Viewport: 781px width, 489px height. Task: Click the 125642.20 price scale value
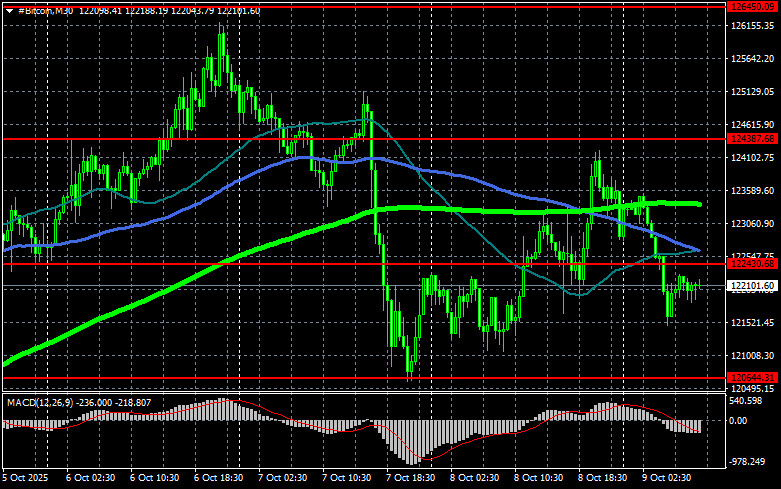752,59
